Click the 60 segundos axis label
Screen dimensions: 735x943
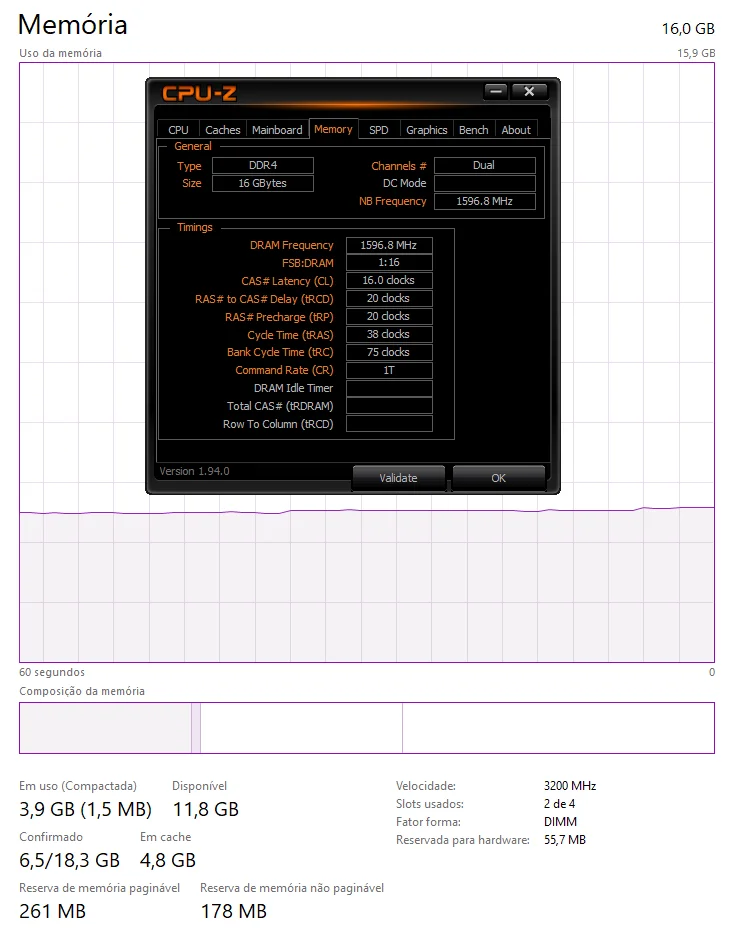(52, 672)
